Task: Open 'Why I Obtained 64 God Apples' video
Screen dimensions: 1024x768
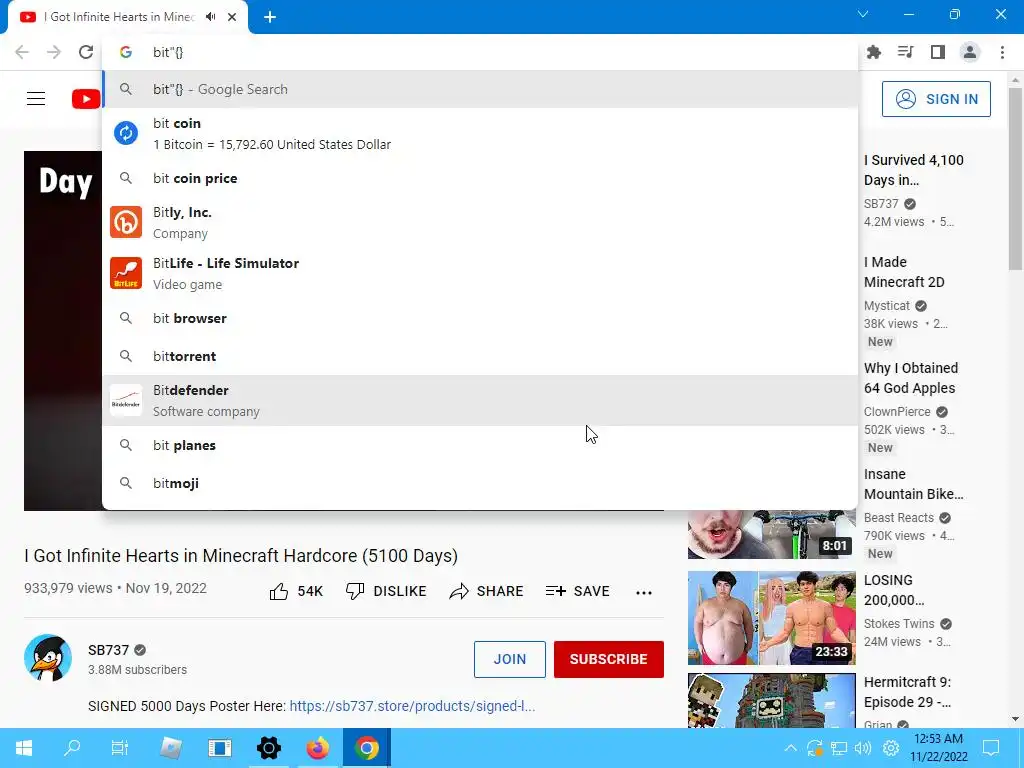Action: tap(911, 378)
